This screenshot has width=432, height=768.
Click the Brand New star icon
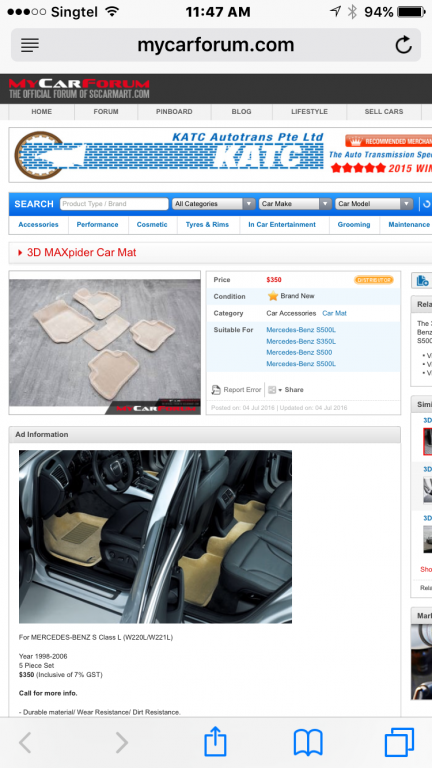[x=273, y=296]
